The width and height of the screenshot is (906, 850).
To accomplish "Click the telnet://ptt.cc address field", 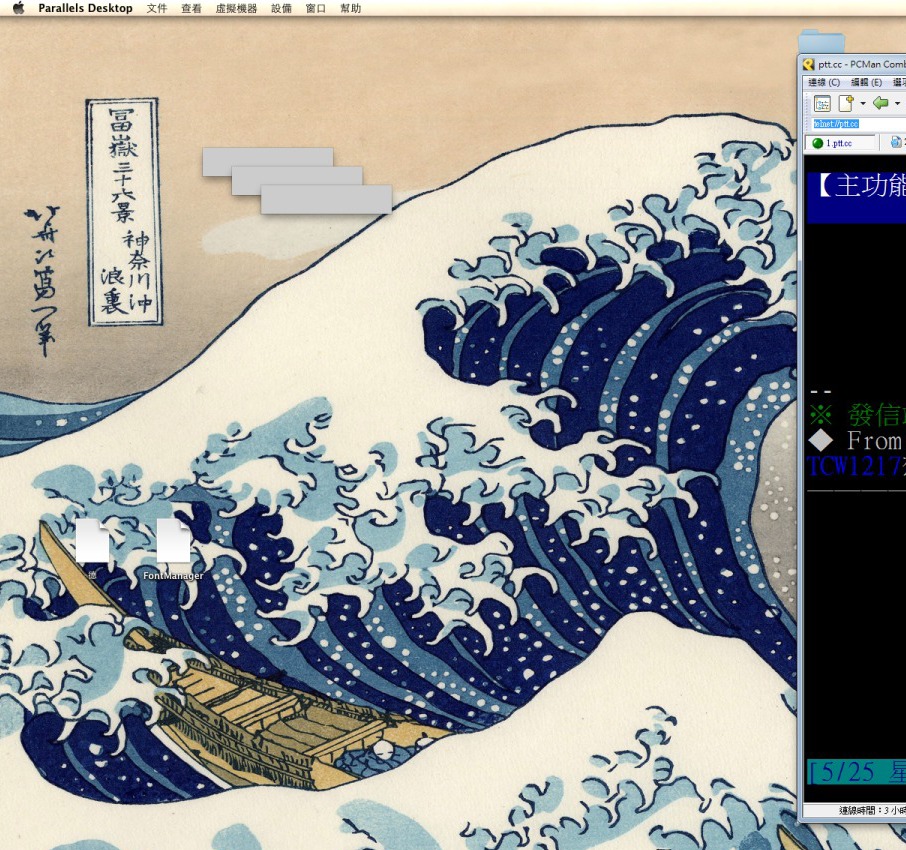I will [x=858, y=124].
